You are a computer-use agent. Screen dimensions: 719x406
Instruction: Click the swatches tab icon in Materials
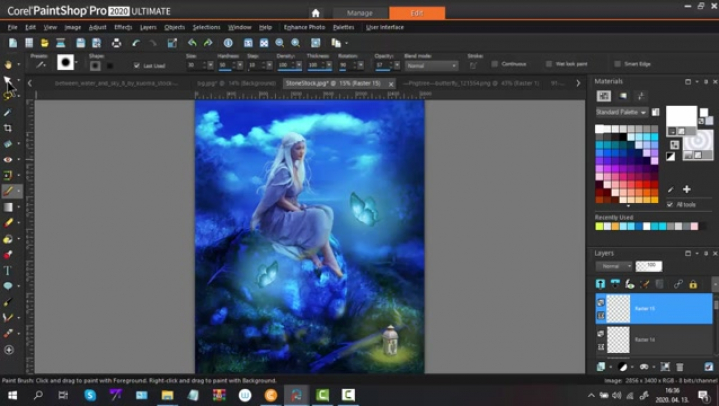pos(604,96)
